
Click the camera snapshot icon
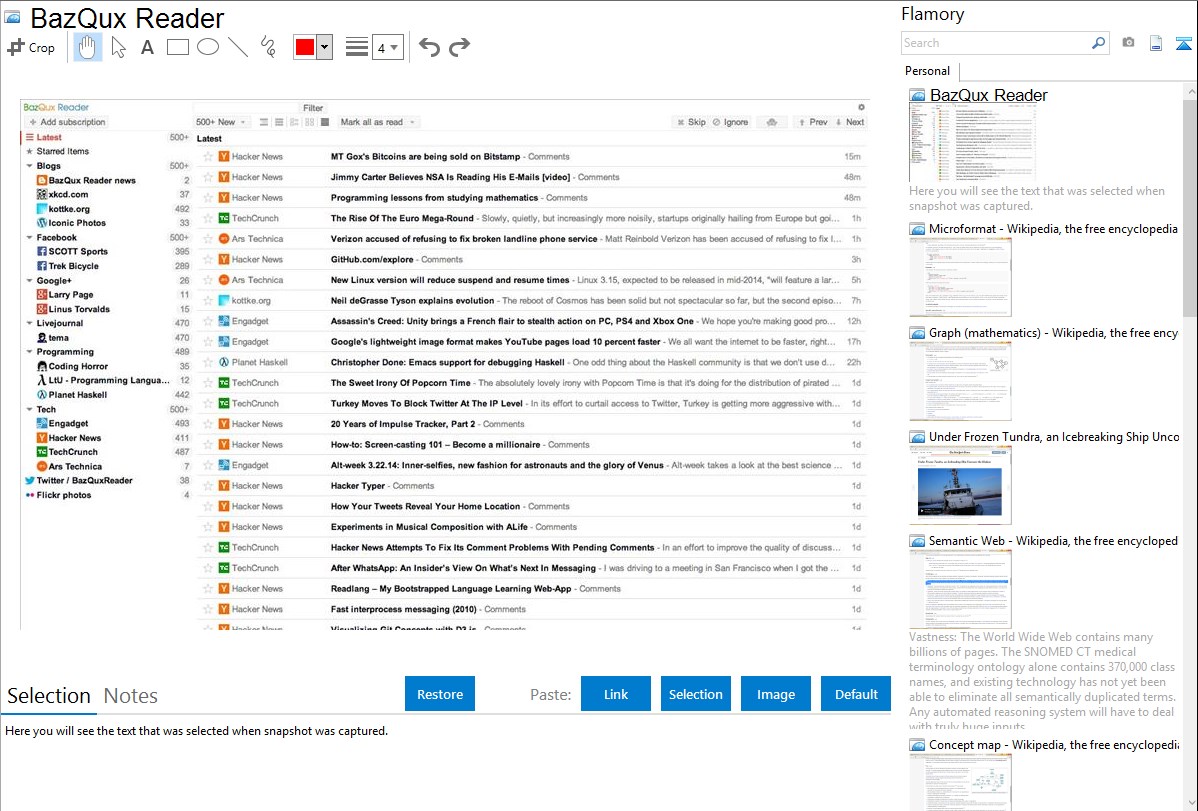coord(1128,43)
